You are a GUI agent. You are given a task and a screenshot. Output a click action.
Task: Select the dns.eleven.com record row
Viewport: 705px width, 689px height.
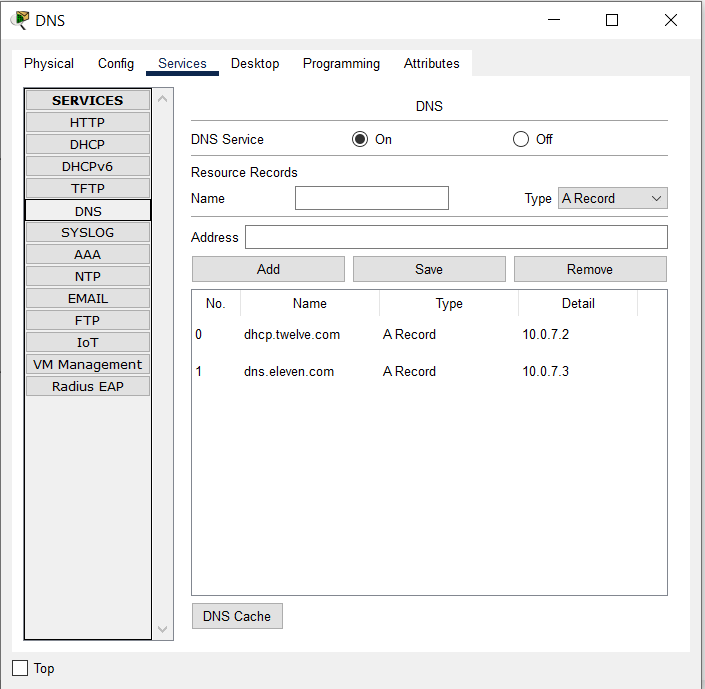(x=429, y=371)
